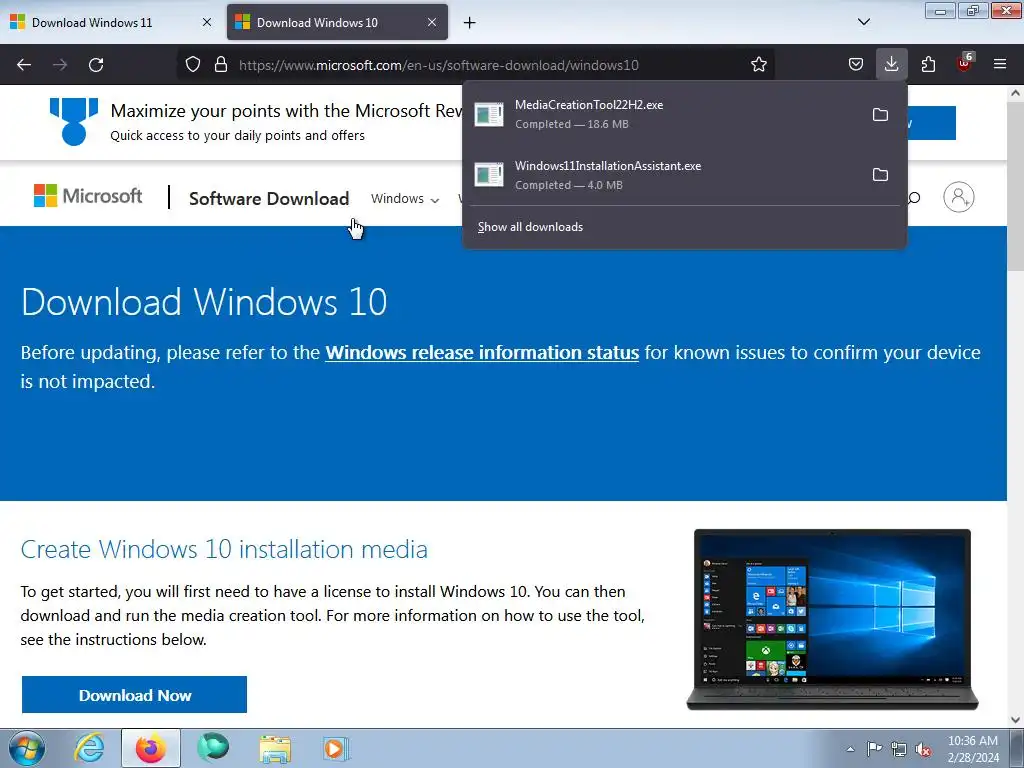This screenshot has height=768, width=1024.
Task: Select the Download Windows 10 tab
Action: pos(337,22)
